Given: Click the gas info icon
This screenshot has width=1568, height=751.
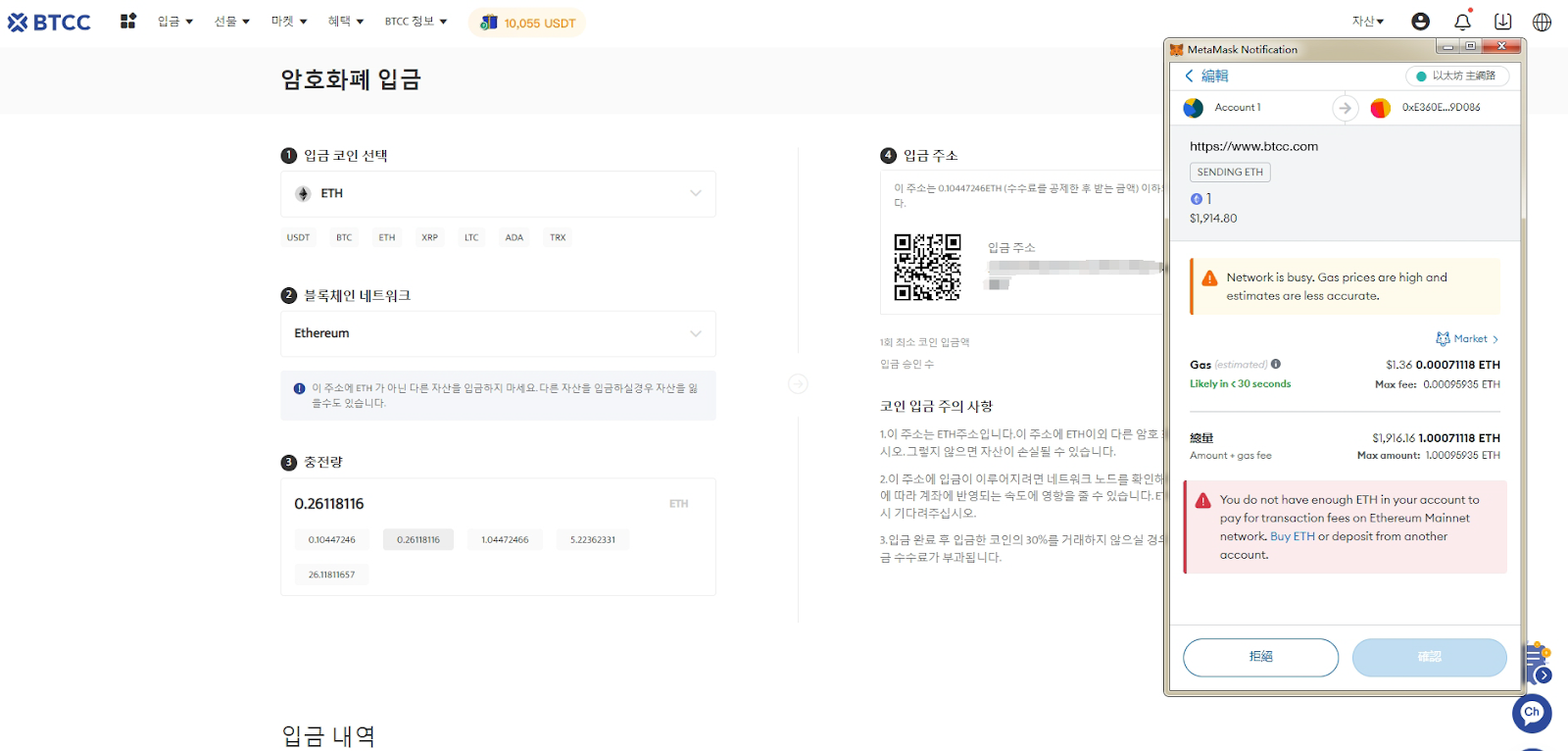Looking at the screenshot, I should [x=1276, y=364].
